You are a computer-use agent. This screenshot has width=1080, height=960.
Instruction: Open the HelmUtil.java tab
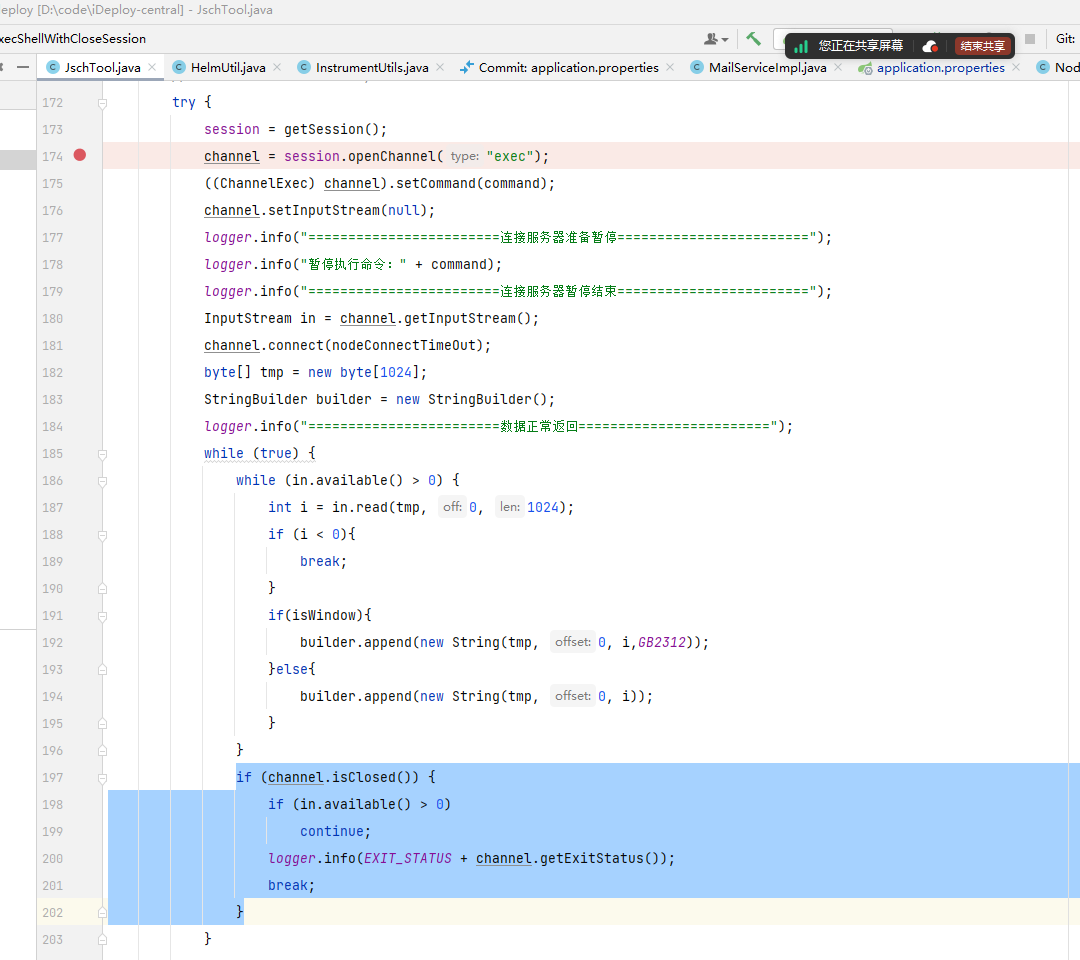point(228,67)
